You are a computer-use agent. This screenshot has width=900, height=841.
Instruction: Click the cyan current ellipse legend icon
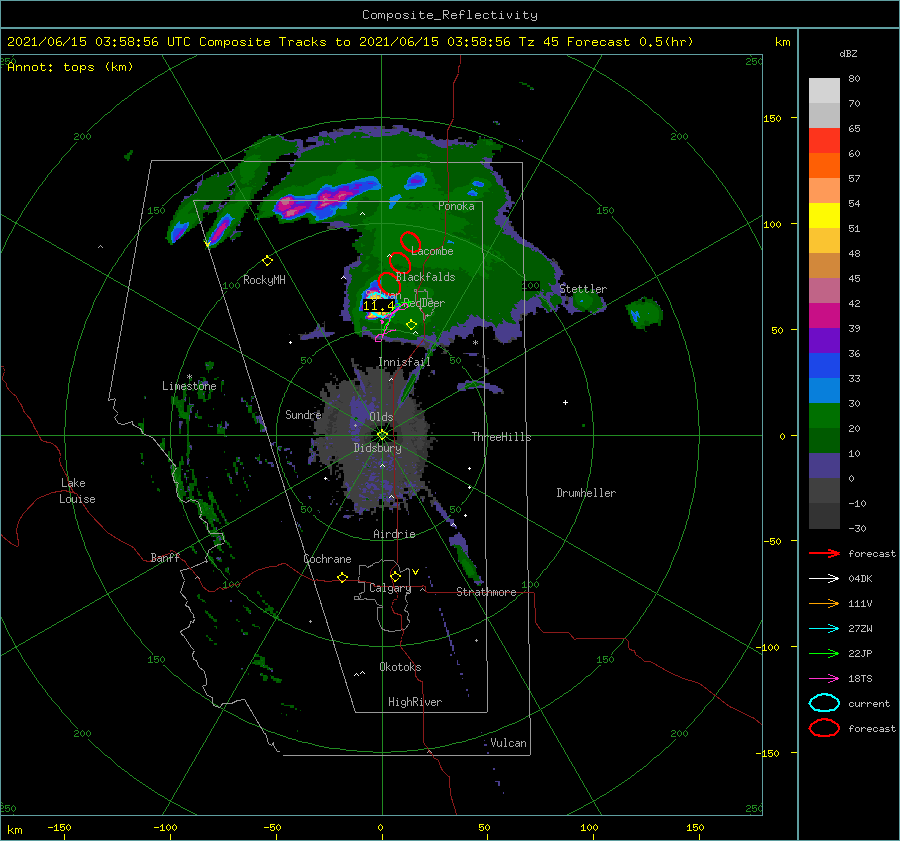point(824,703)
